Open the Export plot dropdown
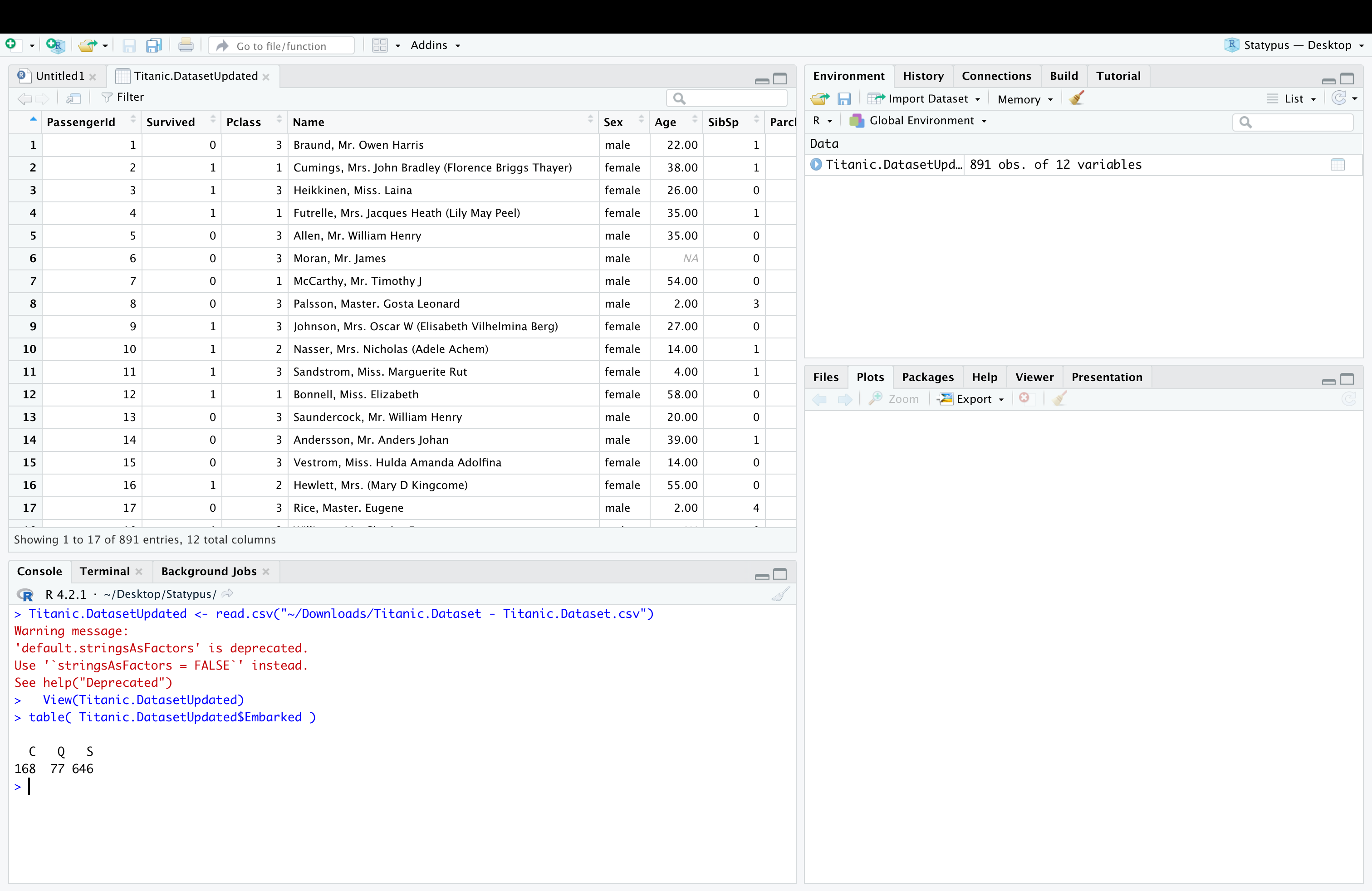This screenshot has width=1372, height=891. point(971,399)
